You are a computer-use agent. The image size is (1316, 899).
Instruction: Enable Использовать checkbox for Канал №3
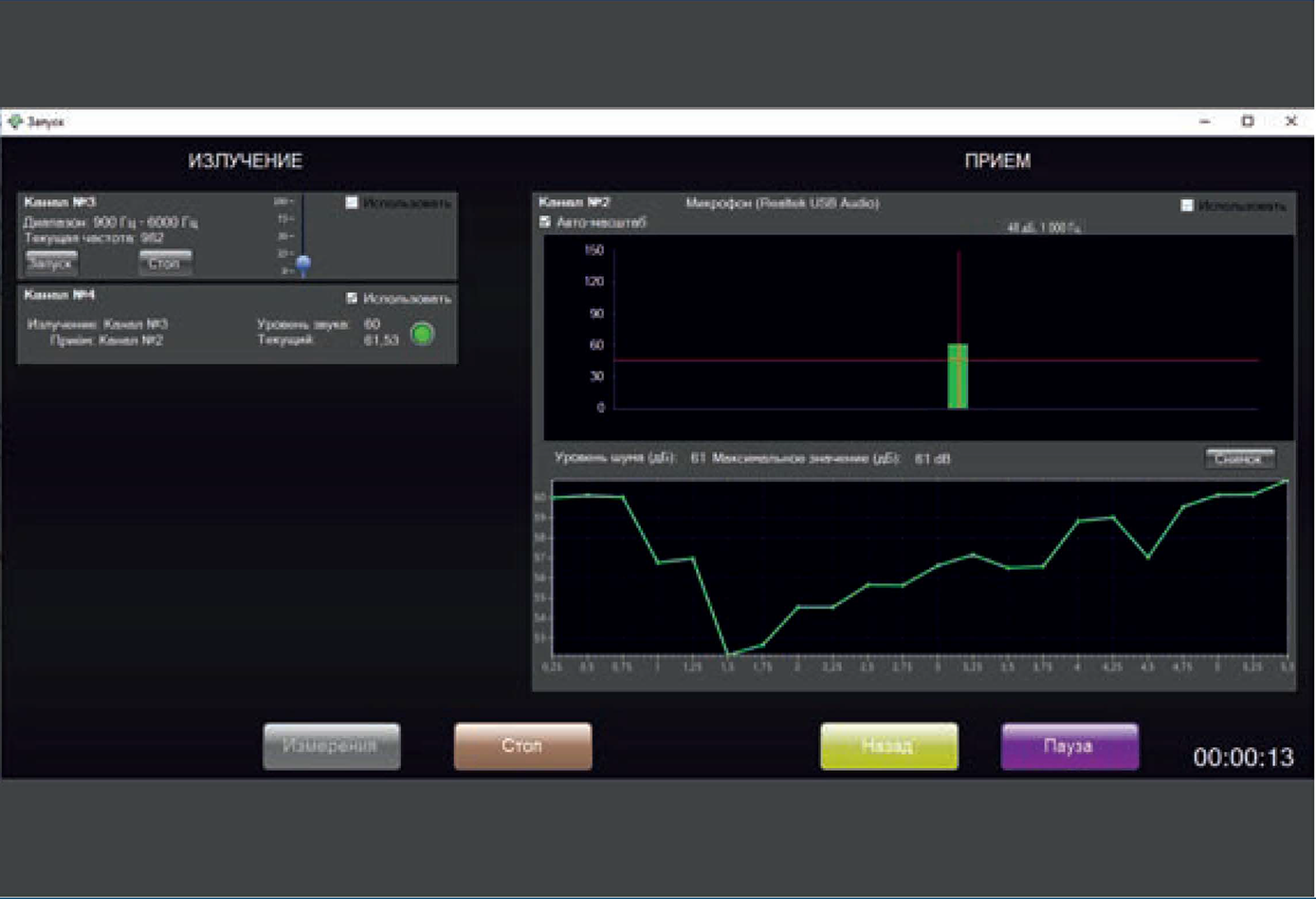(x=352, y=202)
